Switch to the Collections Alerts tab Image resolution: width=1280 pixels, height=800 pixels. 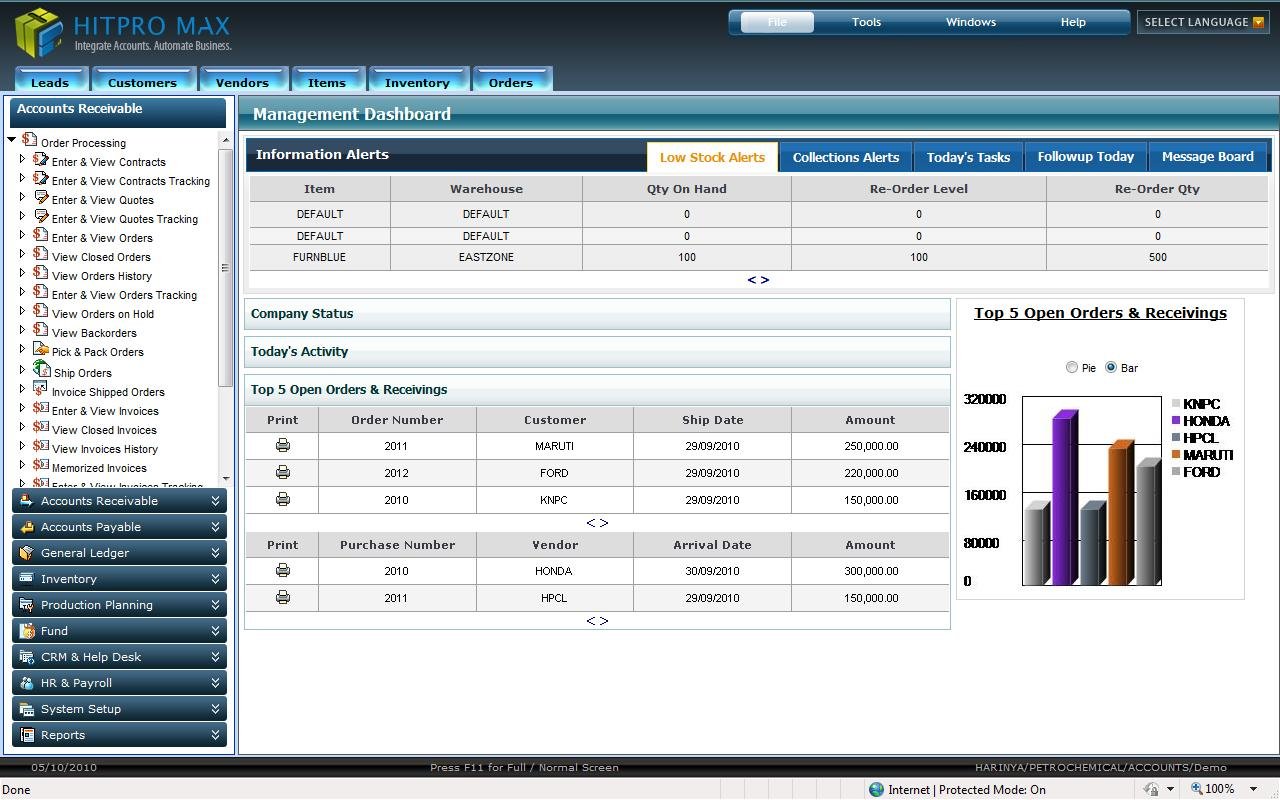845,157
